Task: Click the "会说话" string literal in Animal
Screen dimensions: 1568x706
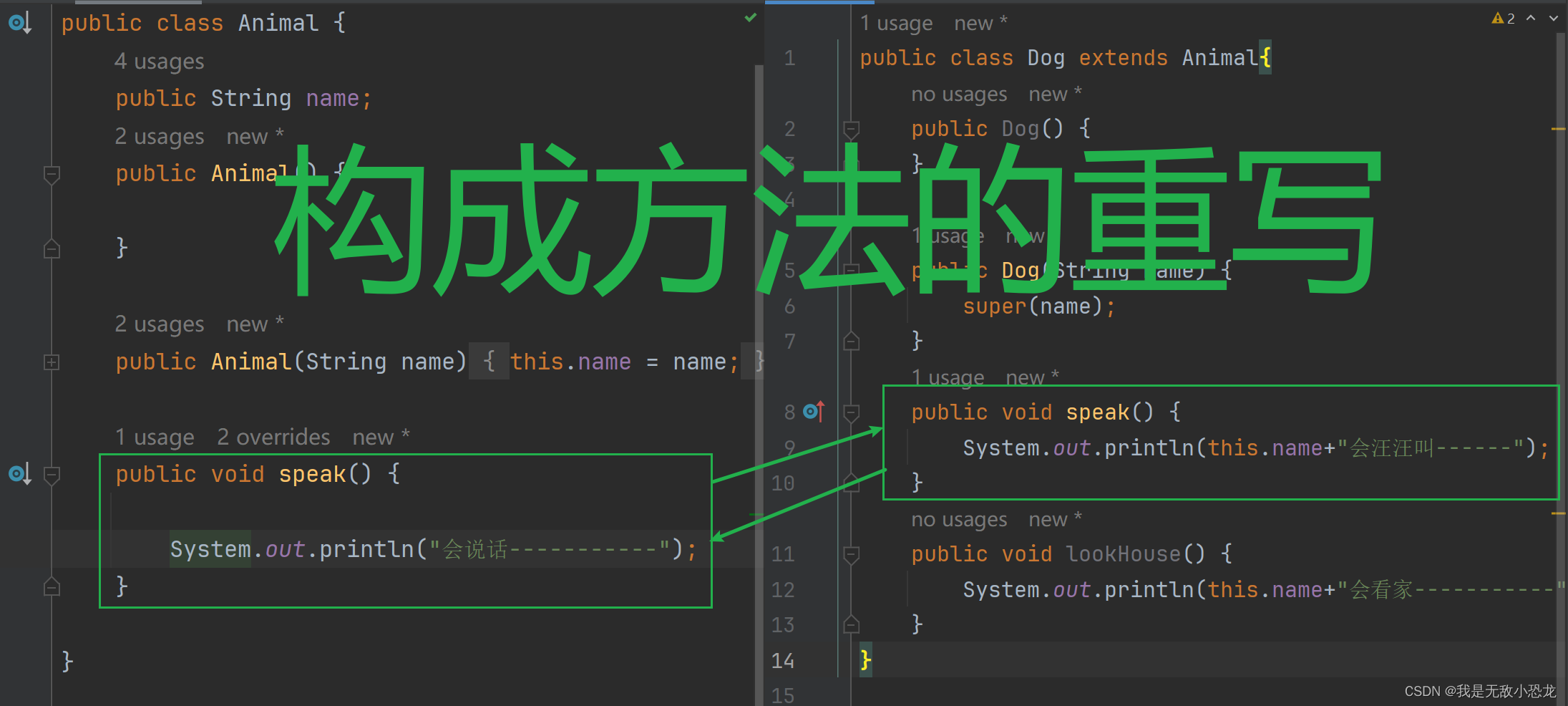Action: [x=550, y=550]
